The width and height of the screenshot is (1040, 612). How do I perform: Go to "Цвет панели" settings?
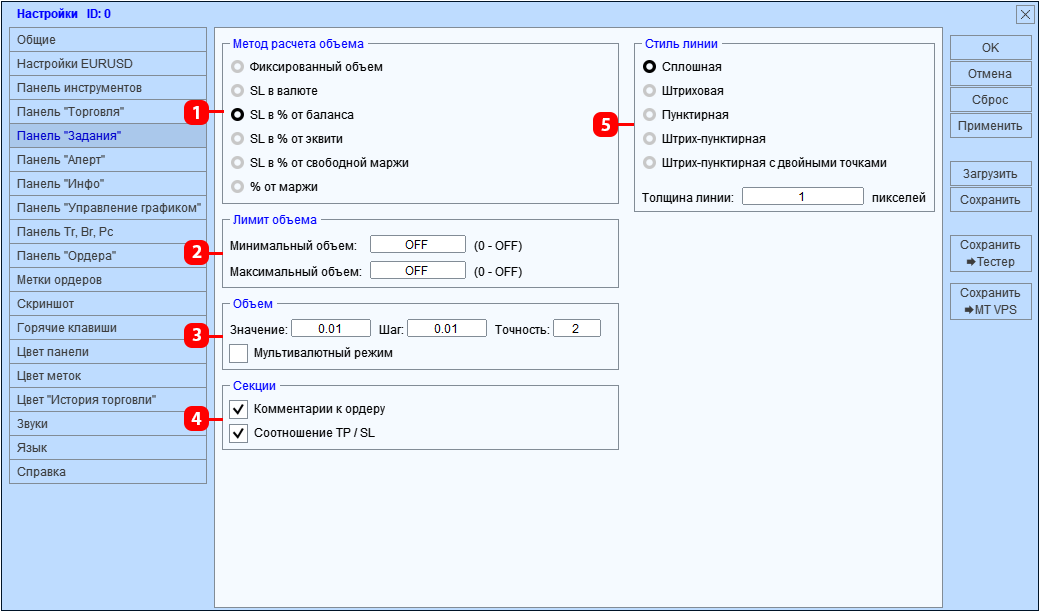[108, 351]
